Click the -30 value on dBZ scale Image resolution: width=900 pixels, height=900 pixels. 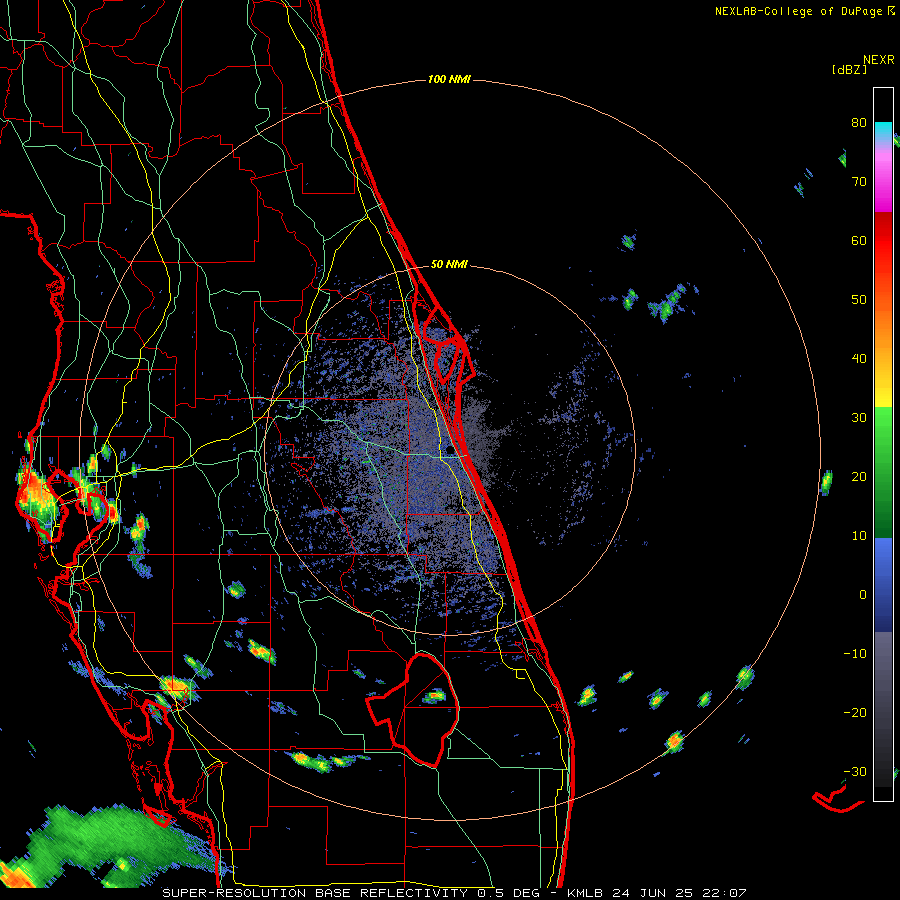point(855,772)
